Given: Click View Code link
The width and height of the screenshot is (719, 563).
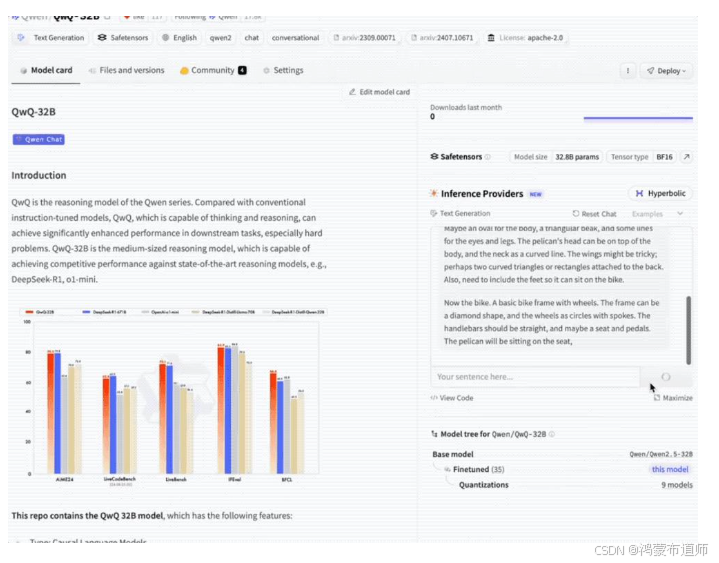Looking at the screenshot, I should point(452,398).
